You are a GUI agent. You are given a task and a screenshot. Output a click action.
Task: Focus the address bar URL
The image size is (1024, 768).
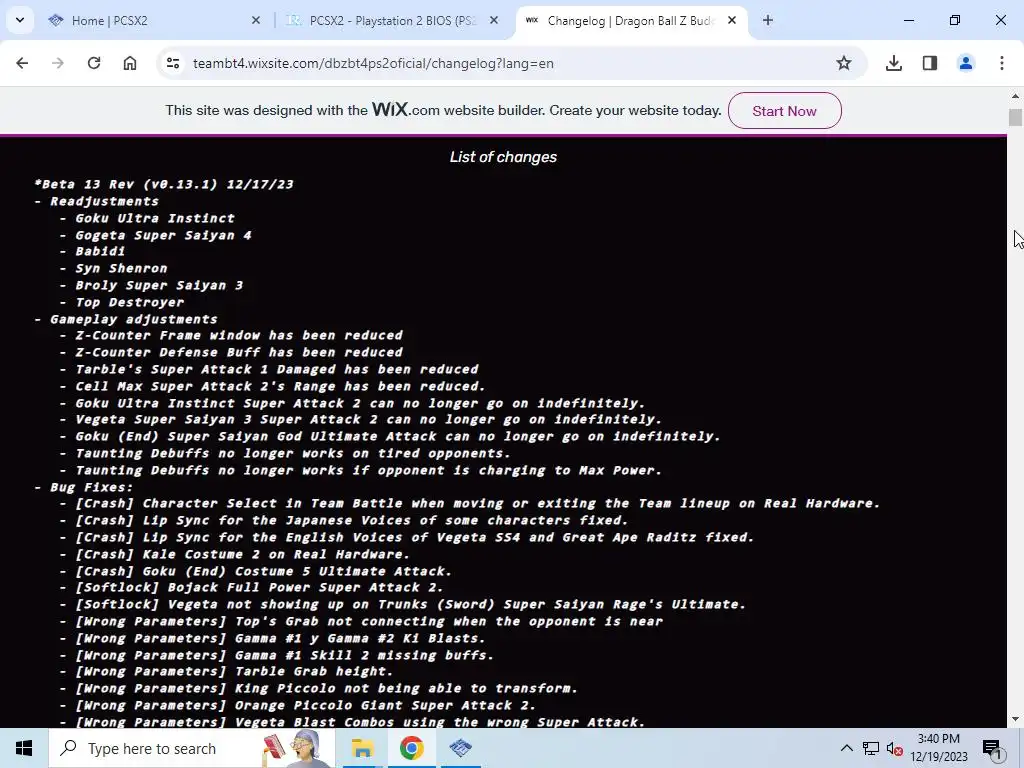tap(373, 63)
